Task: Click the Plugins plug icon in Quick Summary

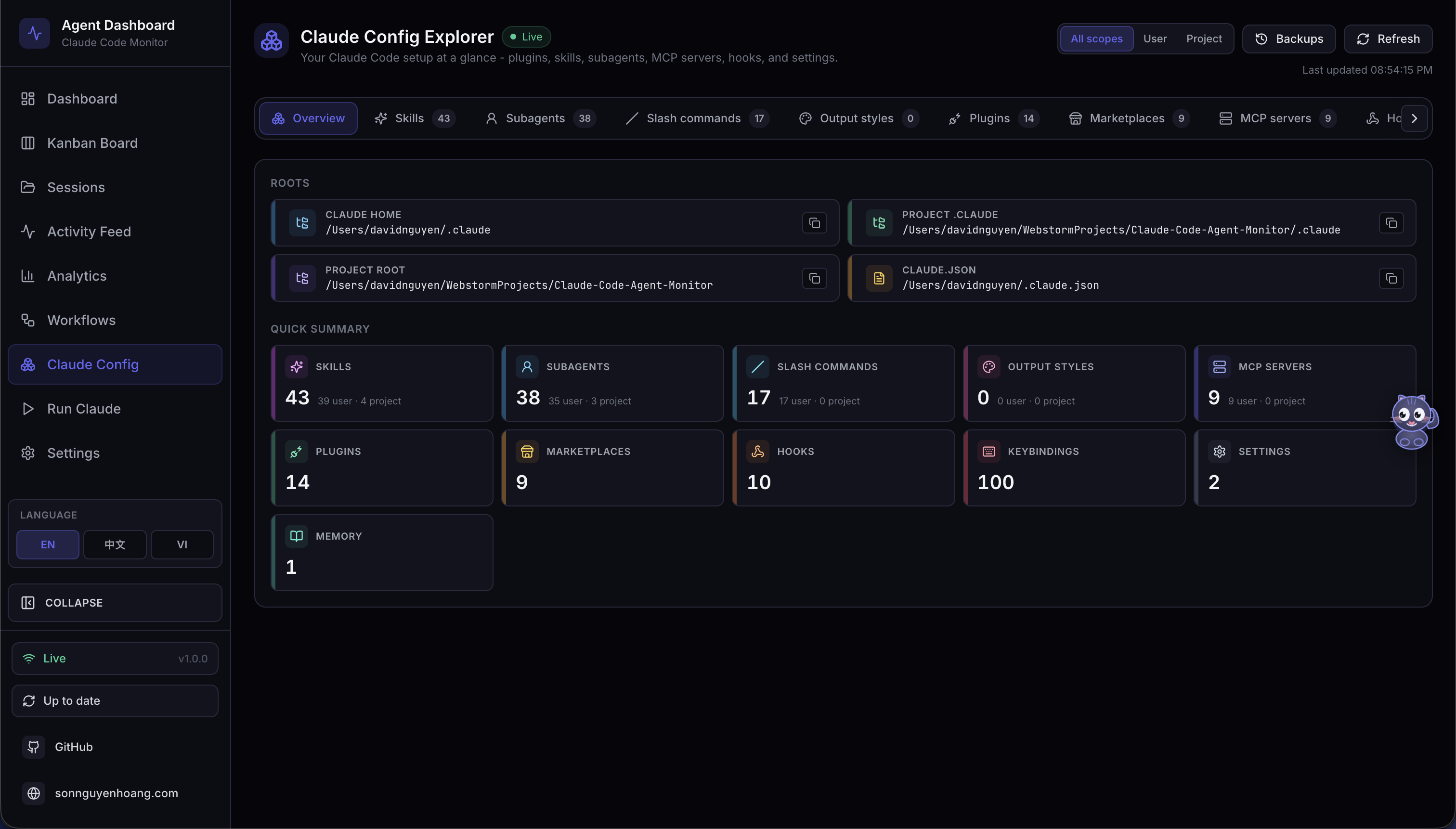Action: click(297, 452)
